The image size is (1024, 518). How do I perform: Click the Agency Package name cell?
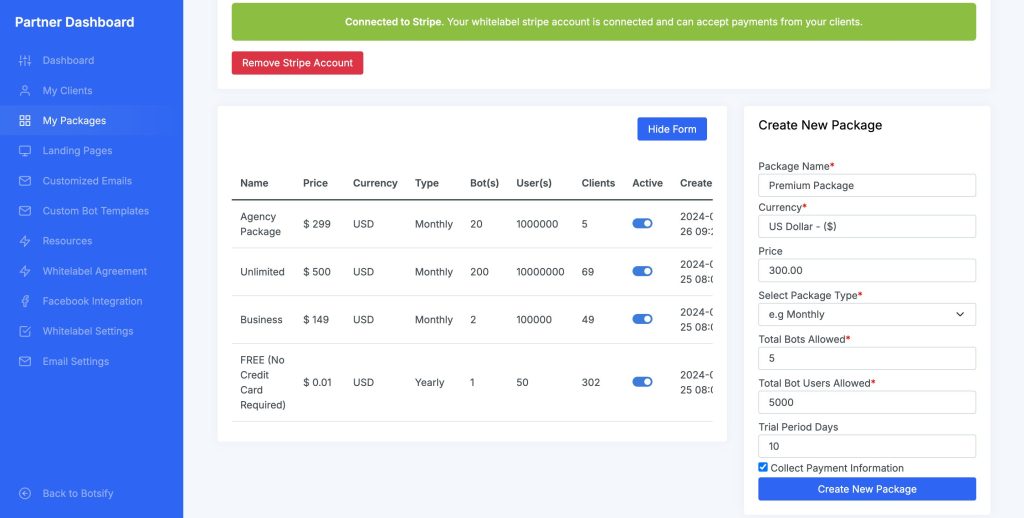pyautogui.click(x=261, y=223)
